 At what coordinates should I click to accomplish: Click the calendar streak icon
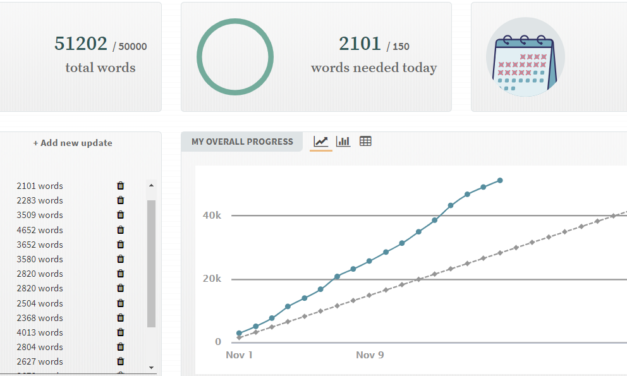pos(525,57)
